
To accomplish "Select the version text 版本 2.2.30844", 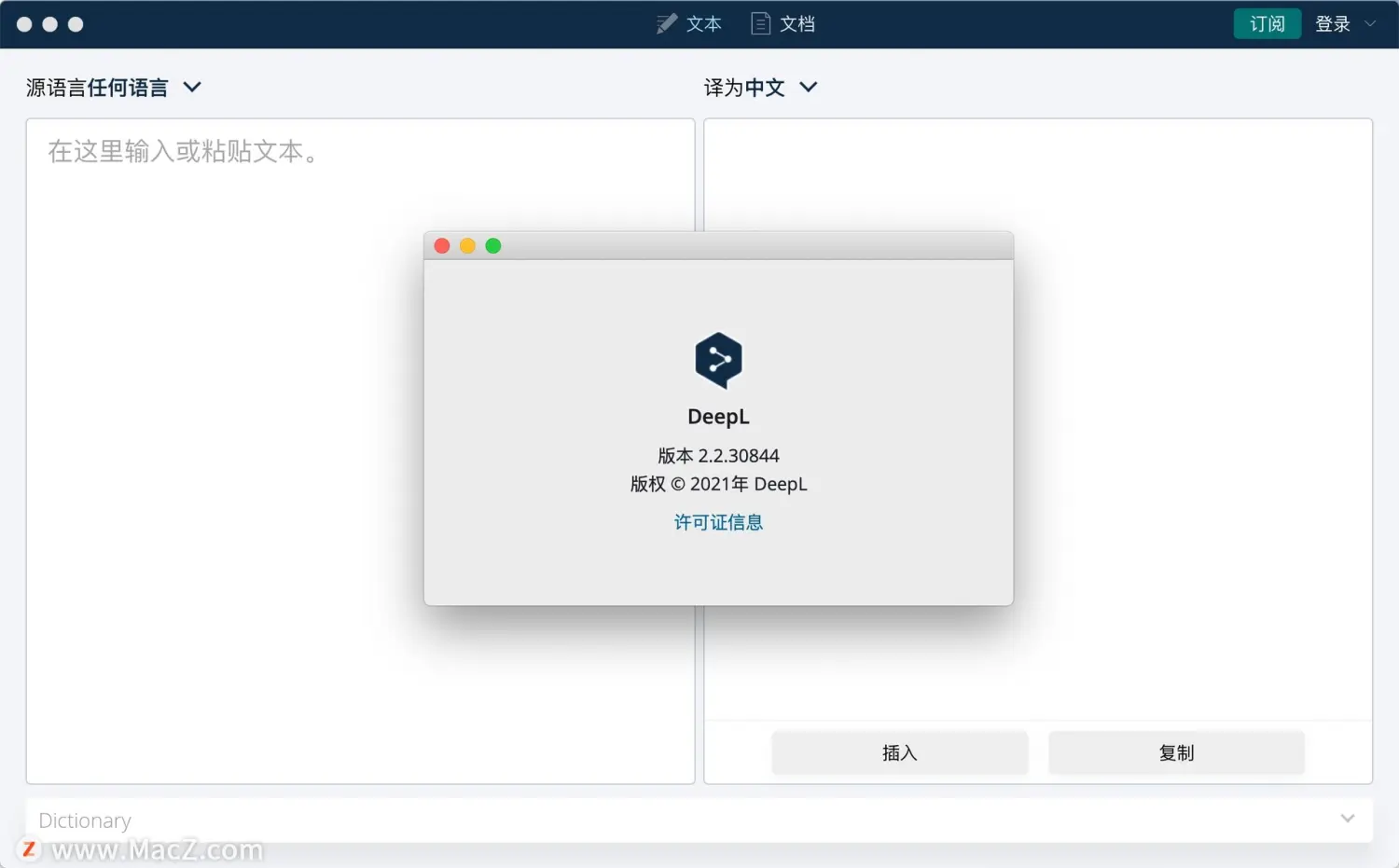I will (718, 456).
